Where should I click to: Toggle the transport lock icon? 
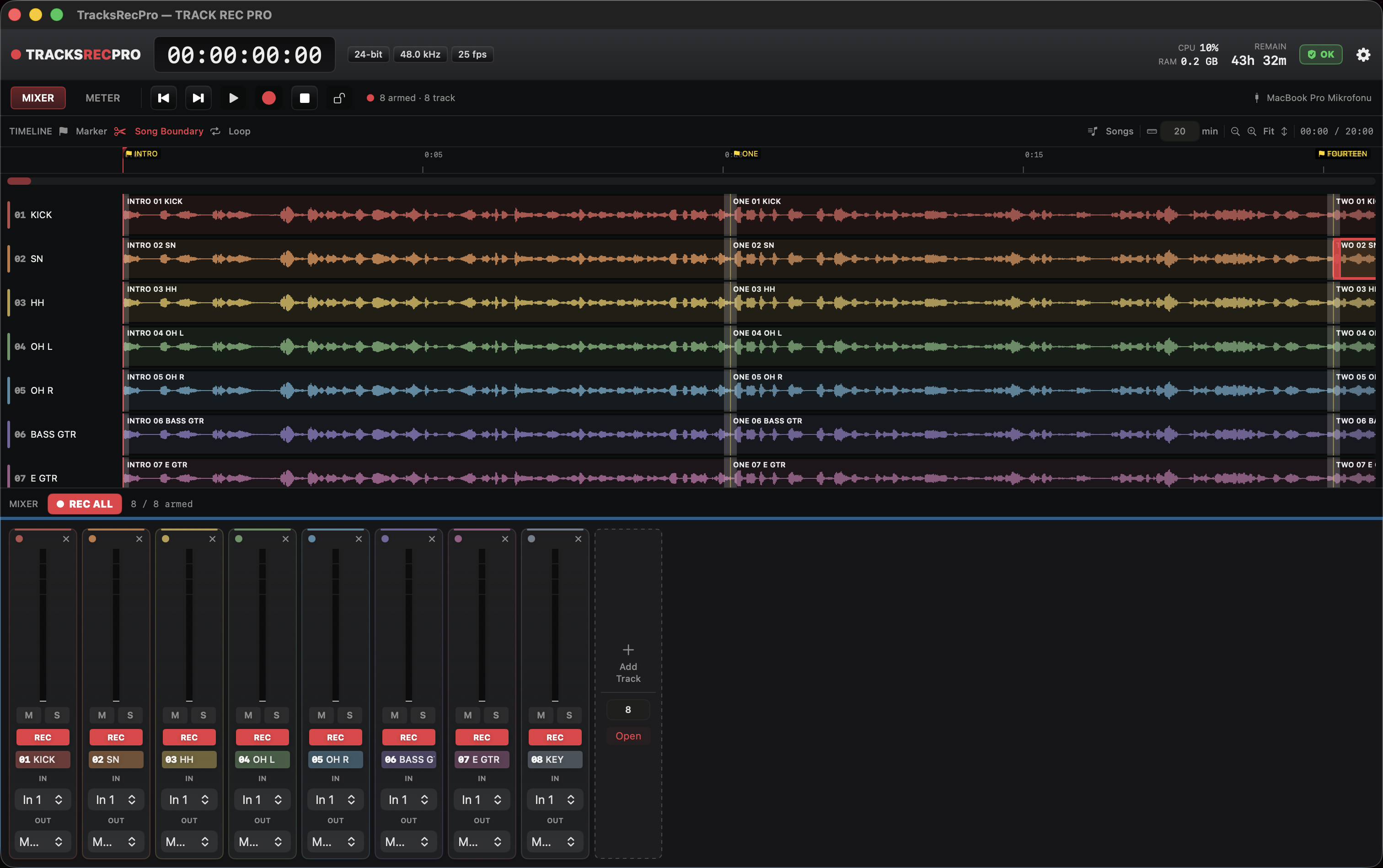pyautogui.click(x=339, y=98)
